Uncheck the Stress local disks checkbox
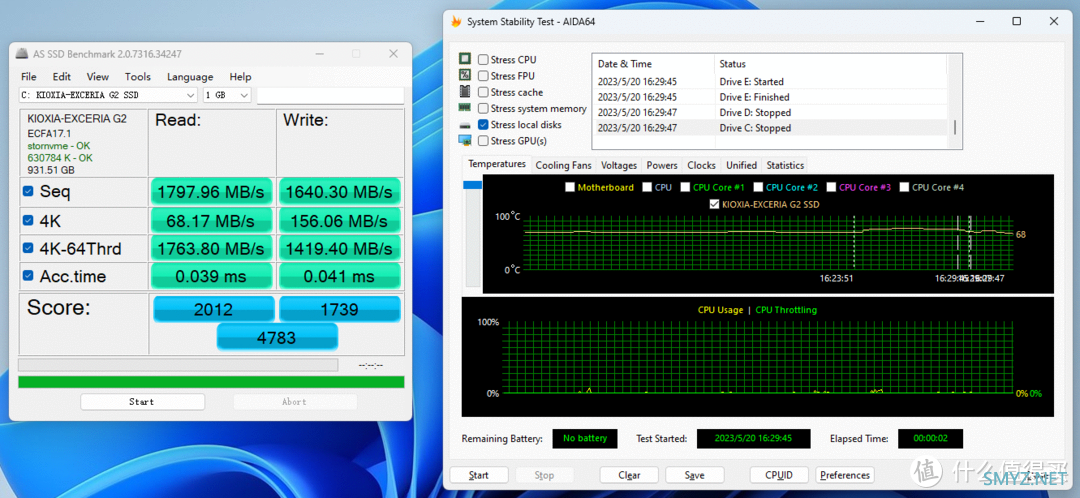 tap(484, 125)
